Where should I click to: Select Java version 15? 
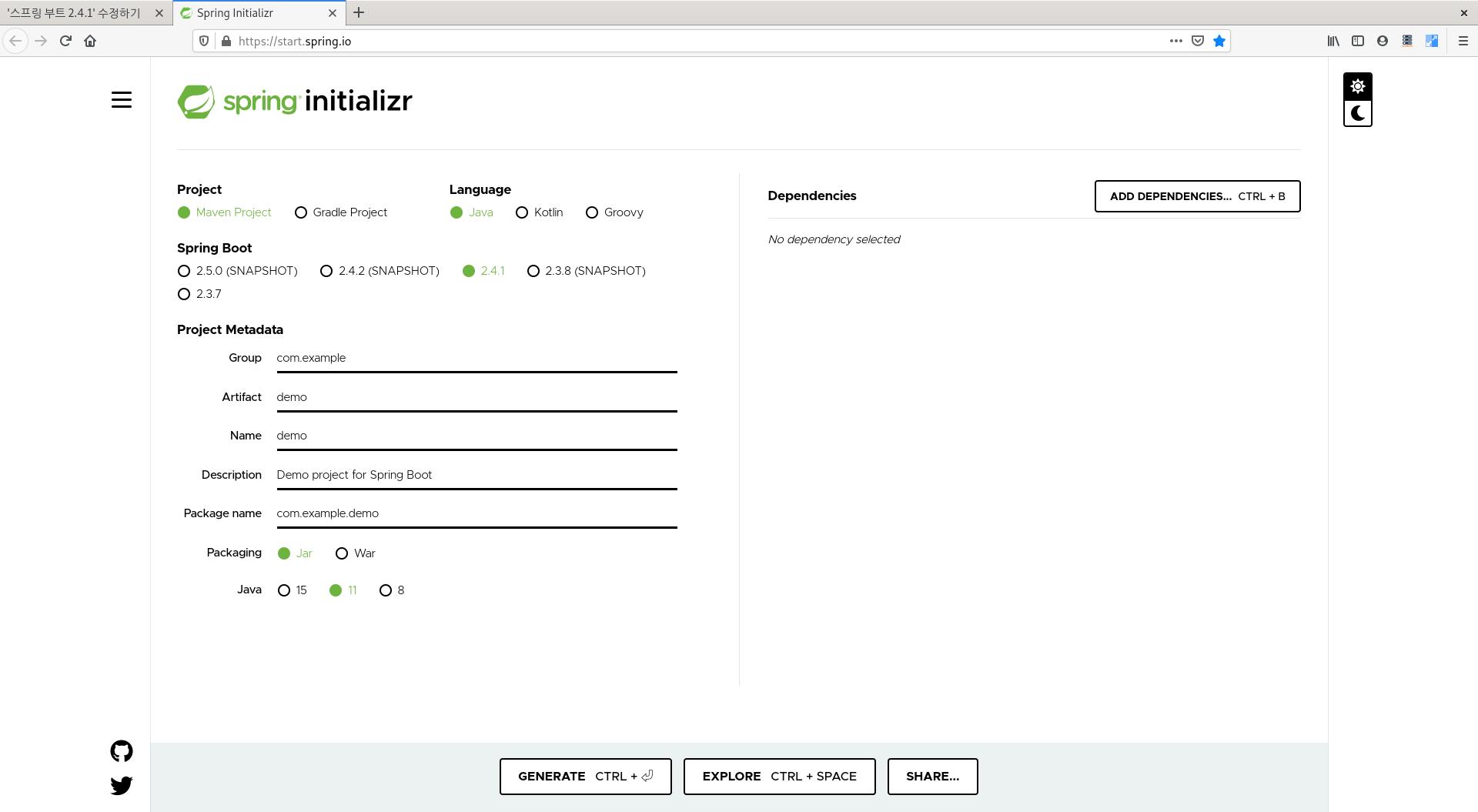click(292, 590)
